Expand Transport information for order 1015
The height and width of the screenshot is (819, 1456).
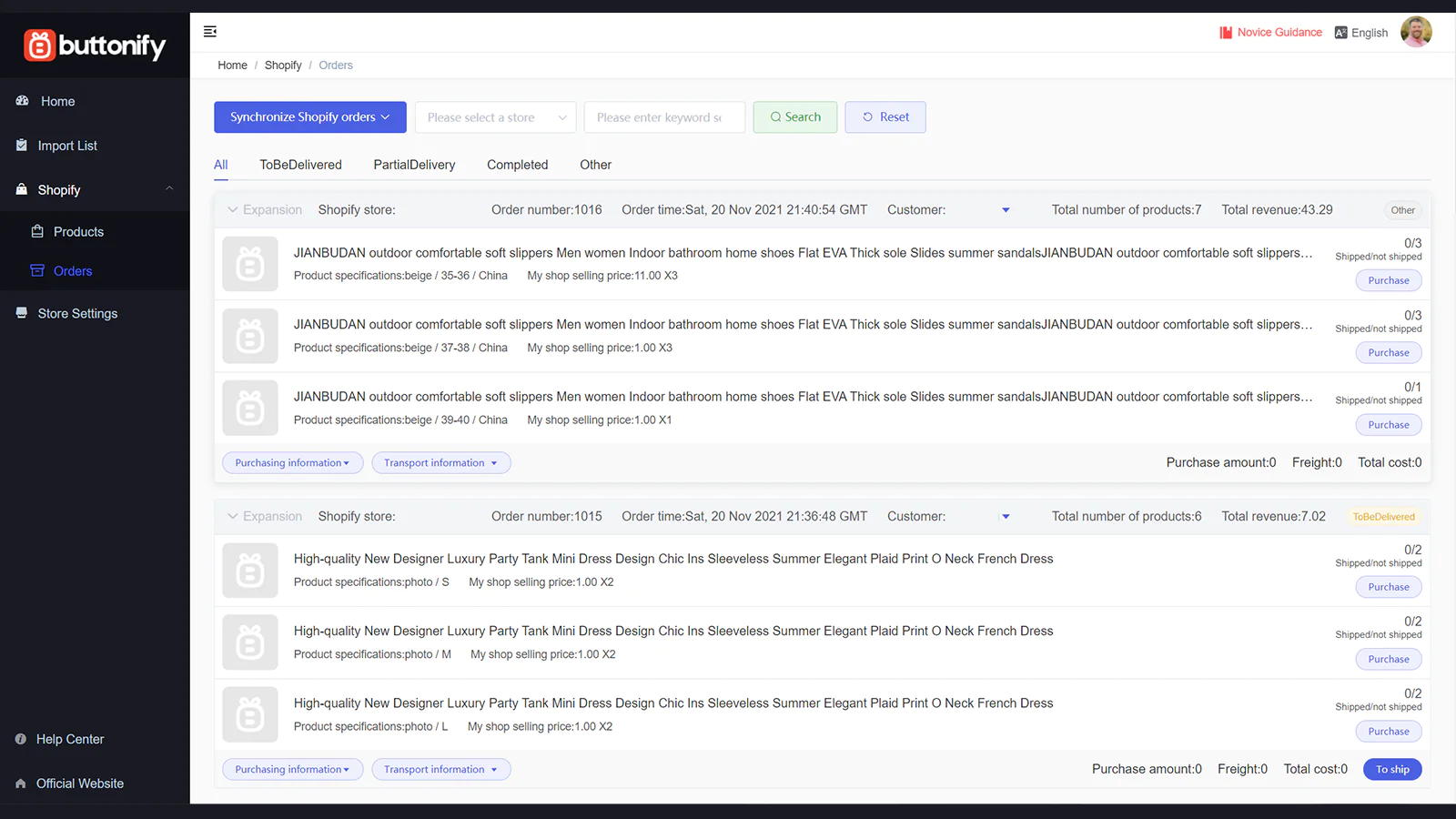point(441,770)
